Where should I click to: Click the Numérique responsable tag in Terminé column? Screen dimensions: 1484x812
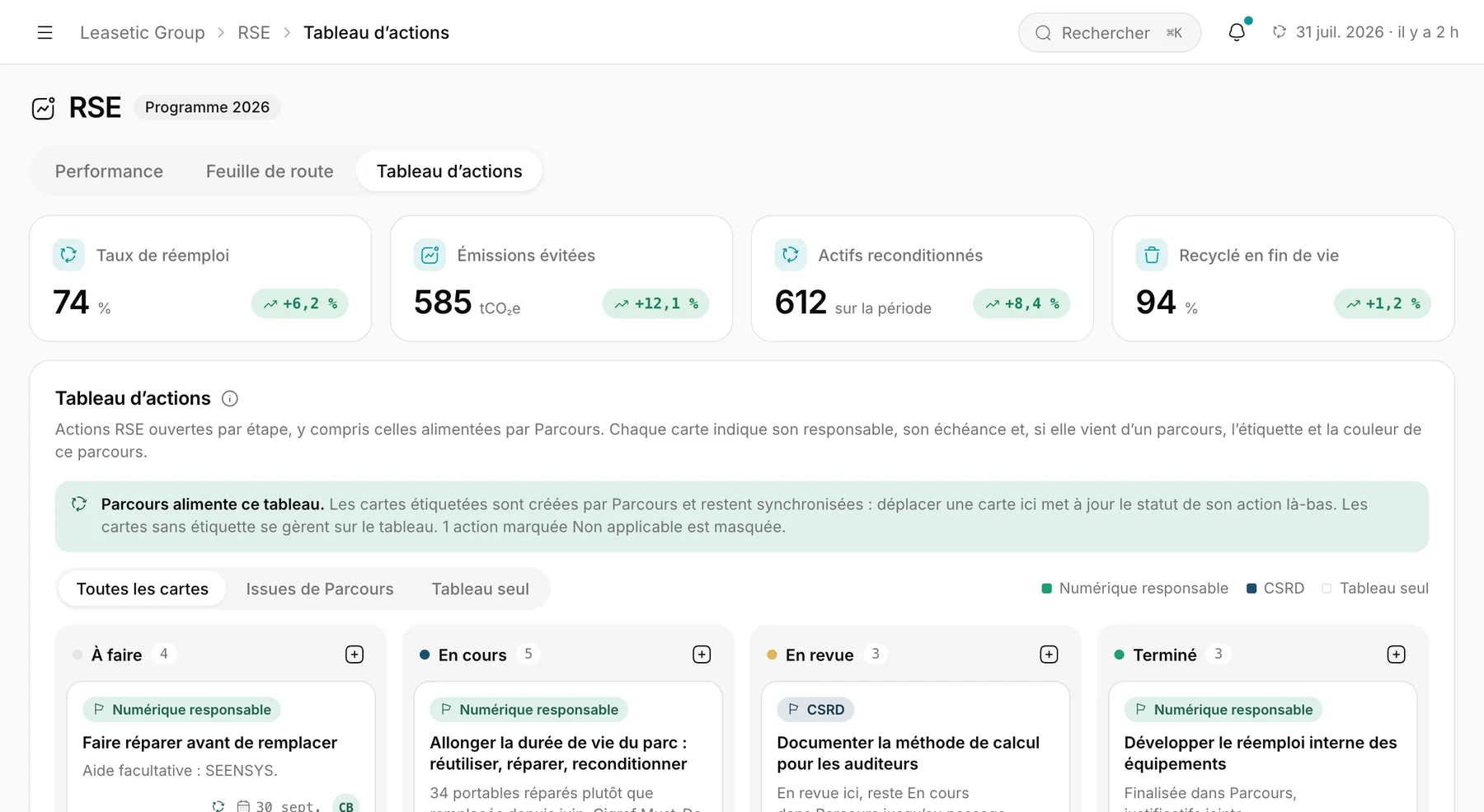click(x=1223, y=709)
